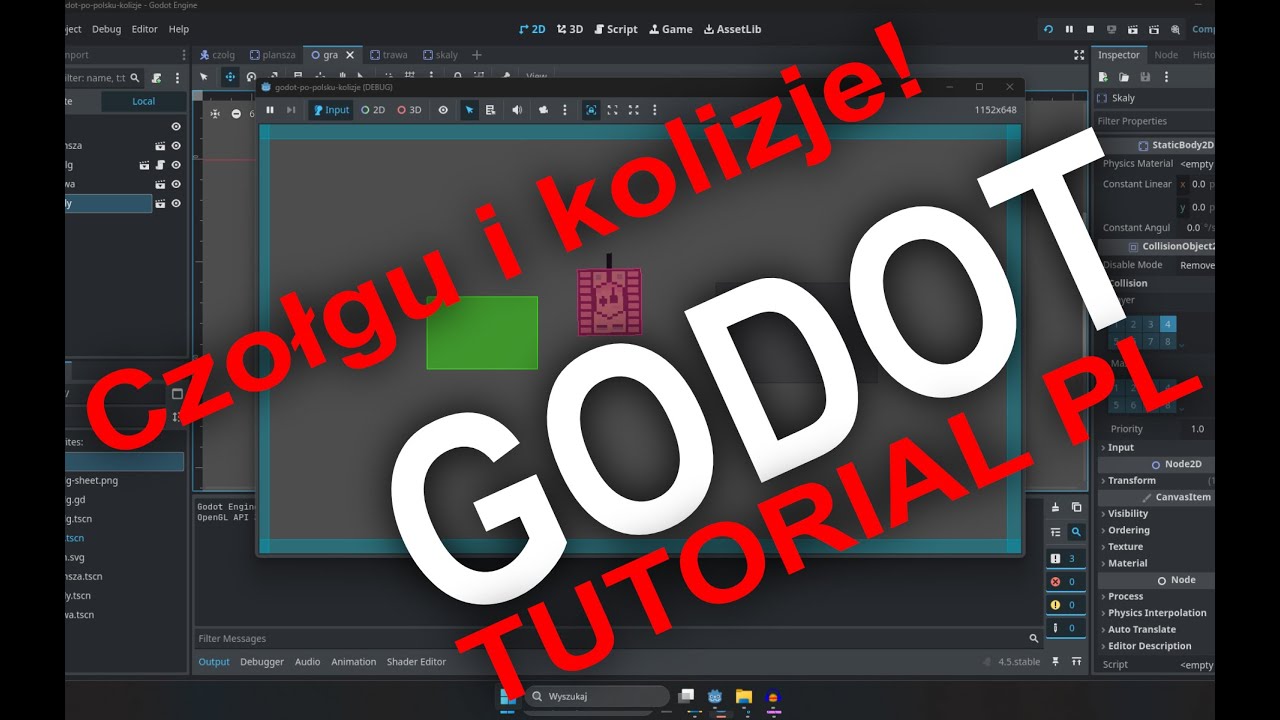Image resolution: width=1280 pixels, height=720 pixels.
Task: Enable collision layer bit 3
Action: pos(1151,324)
